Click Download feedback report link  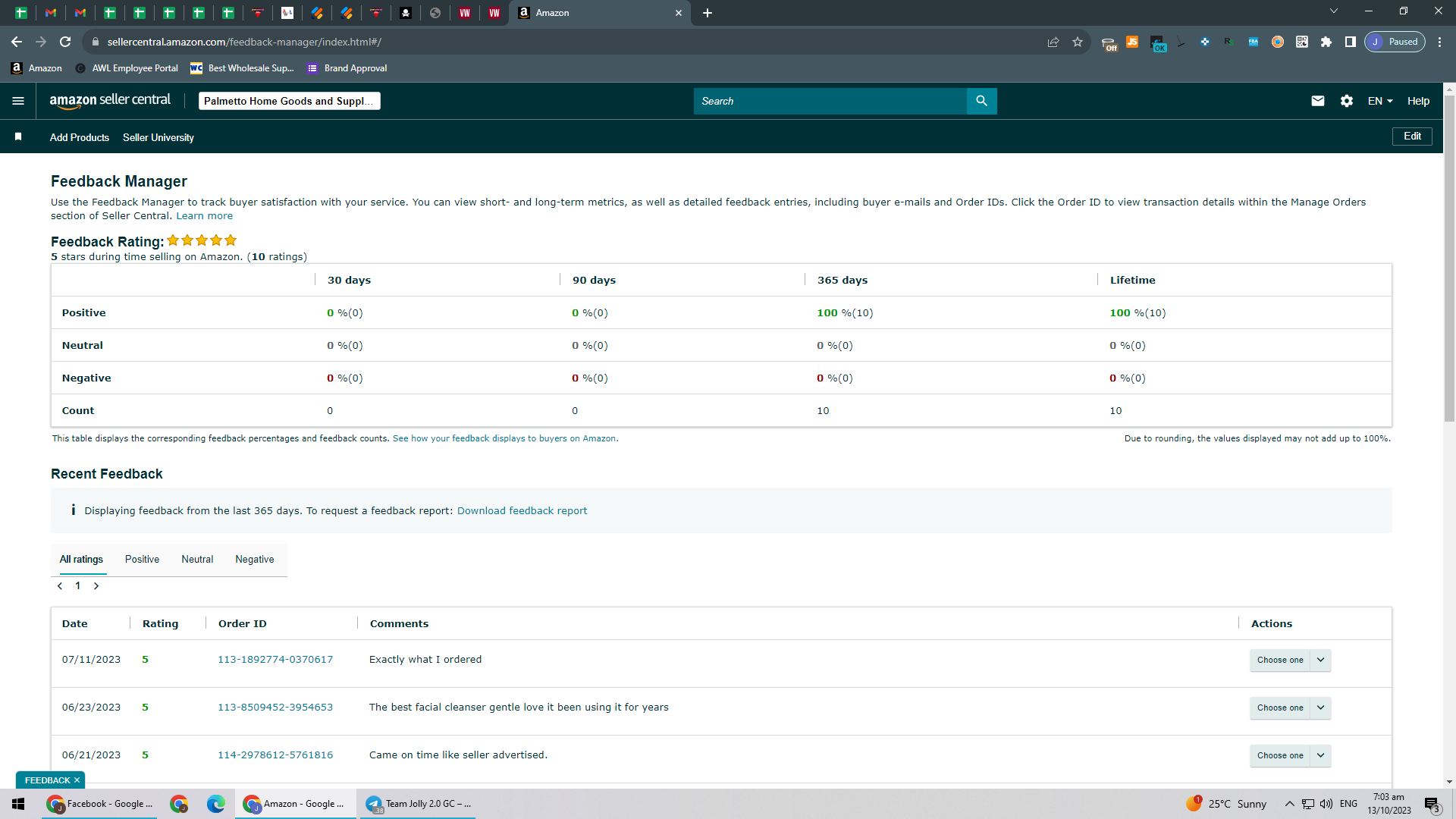click(x=522, y=511)
